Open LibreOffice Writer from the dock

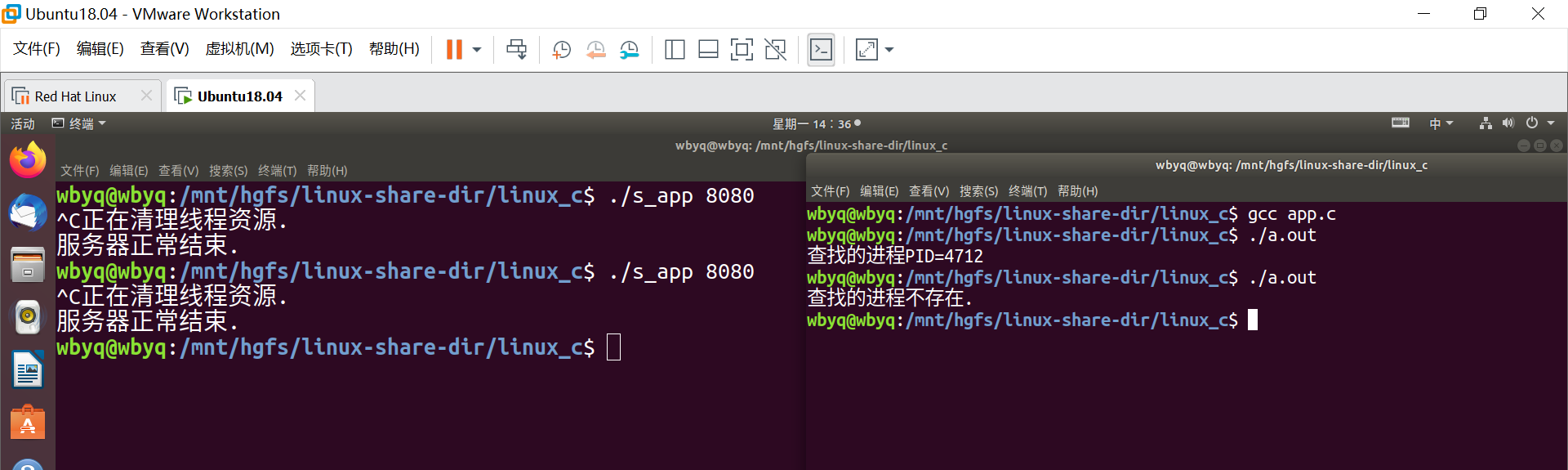(28, 369)
